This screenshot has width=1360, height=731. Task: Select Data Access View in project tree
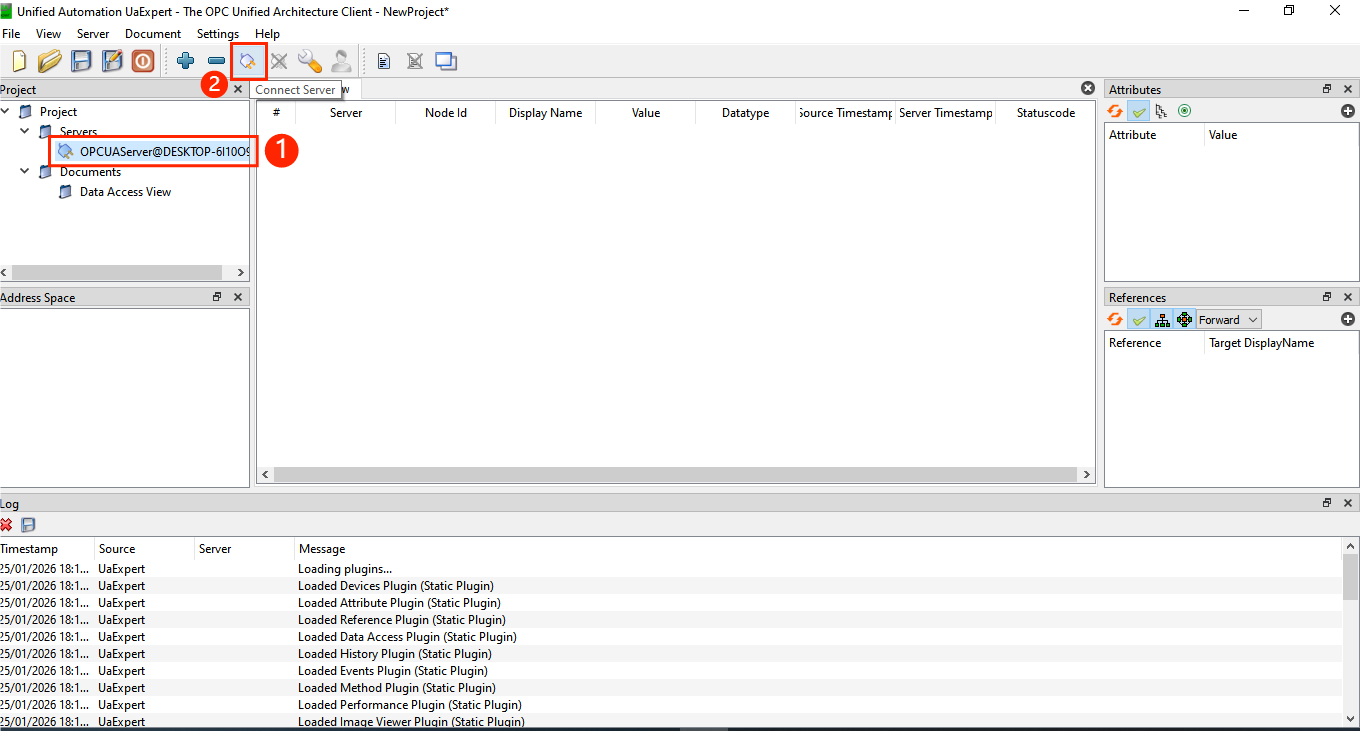pyautogui.click(x=125, y=192)
